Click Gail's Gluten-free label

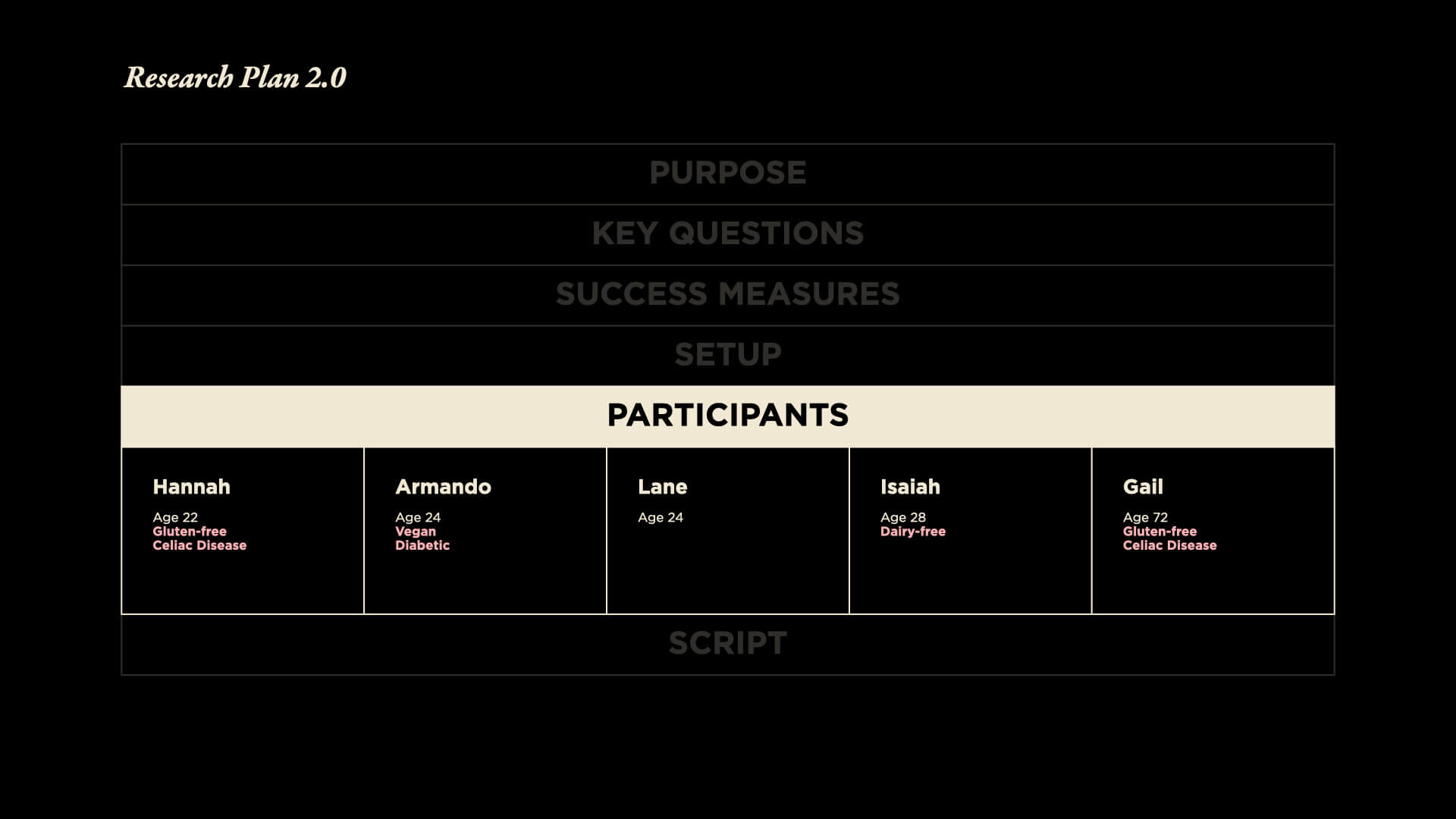coord(1159,532)
